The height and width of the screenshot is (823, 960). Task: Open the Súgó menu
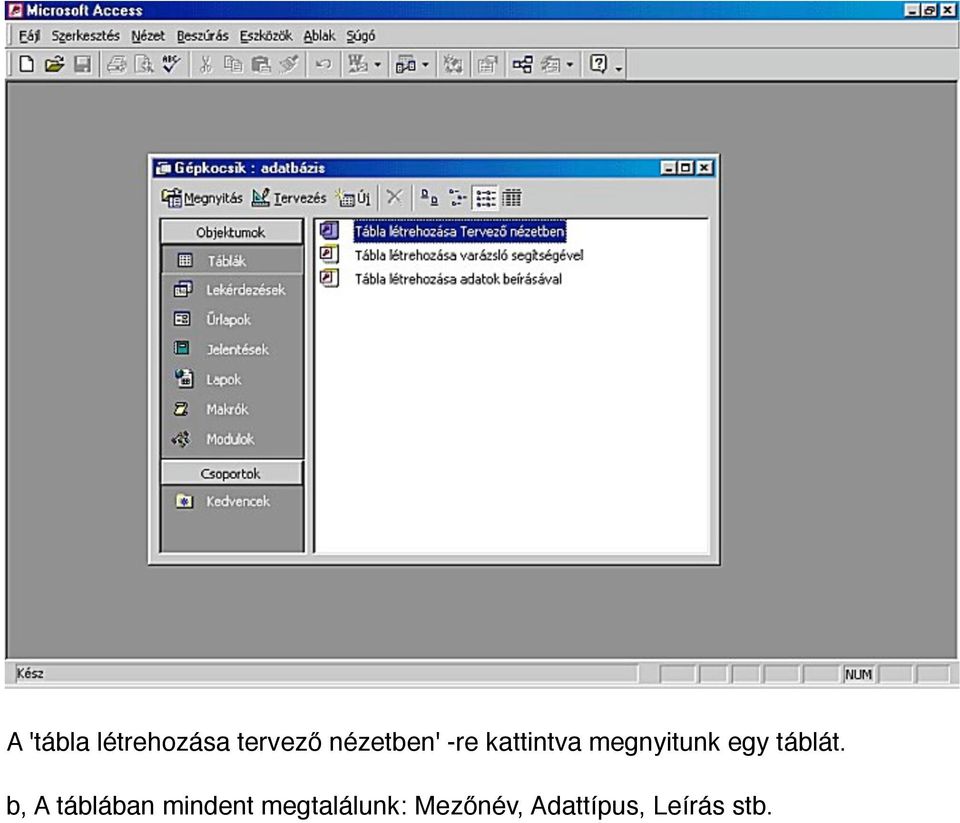click(x=361, y=36)
